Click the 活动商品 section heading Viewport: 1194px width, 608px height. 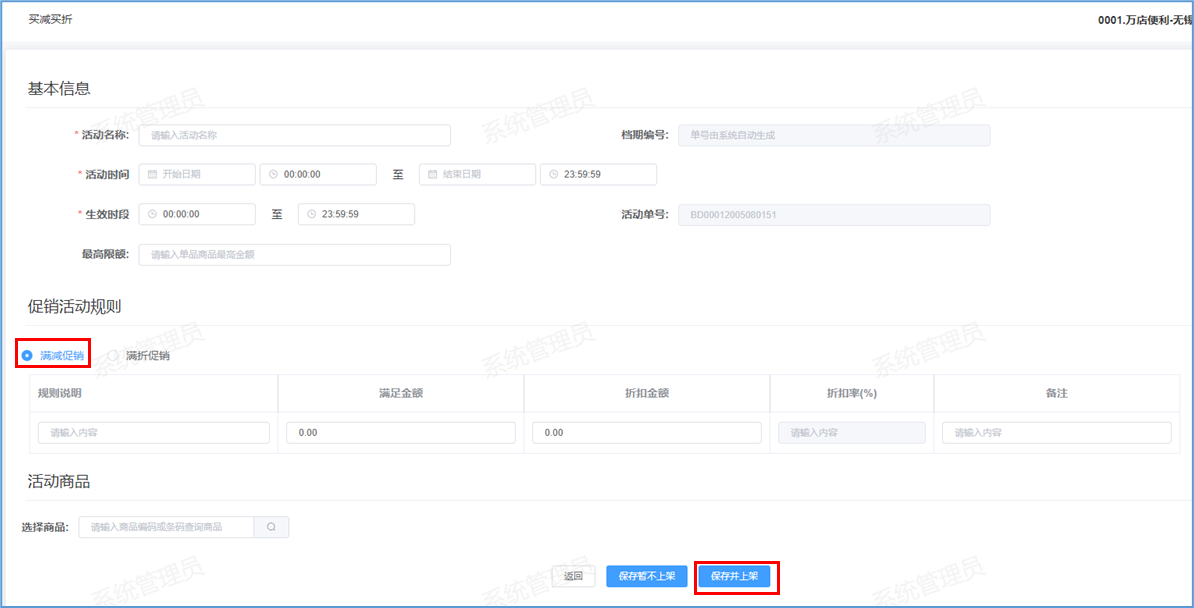point(59,482)
